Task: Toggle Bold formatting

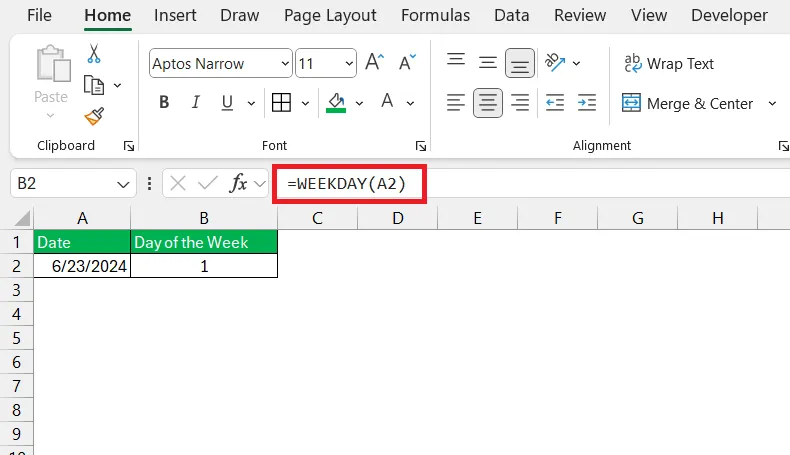Action: click(164, 103)
